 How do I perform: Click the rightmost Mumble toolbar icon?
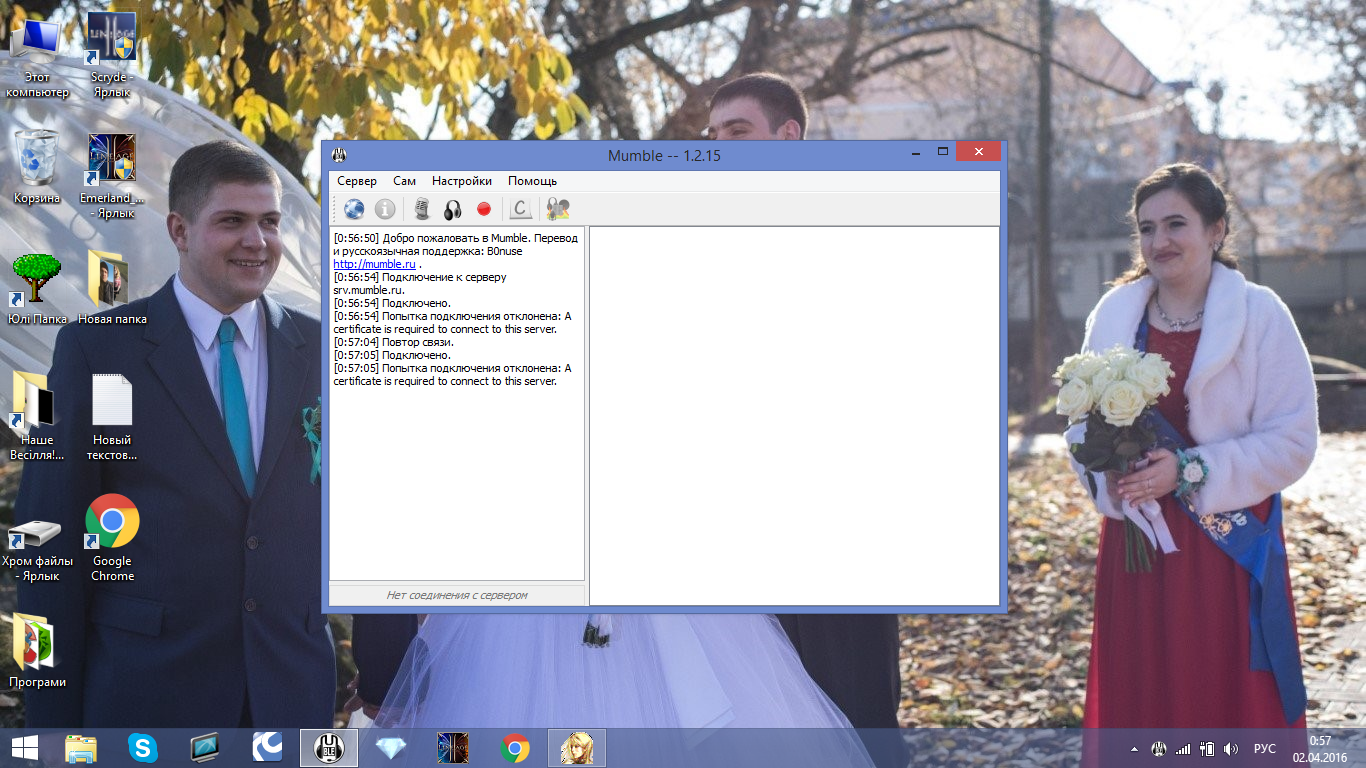[558, 209]
